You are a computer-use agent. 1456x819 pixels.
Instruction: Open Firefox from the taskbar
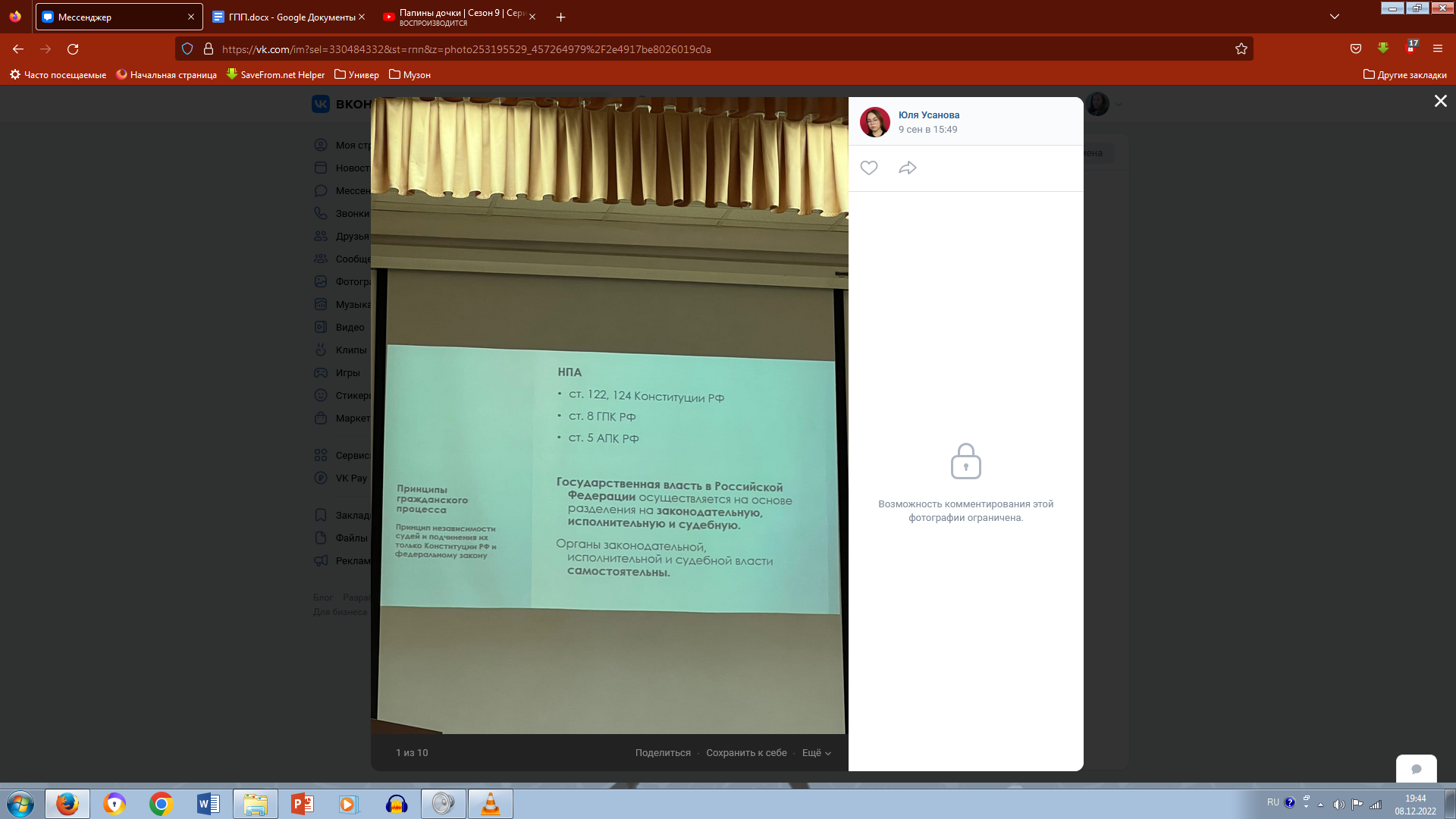(67, 804)
